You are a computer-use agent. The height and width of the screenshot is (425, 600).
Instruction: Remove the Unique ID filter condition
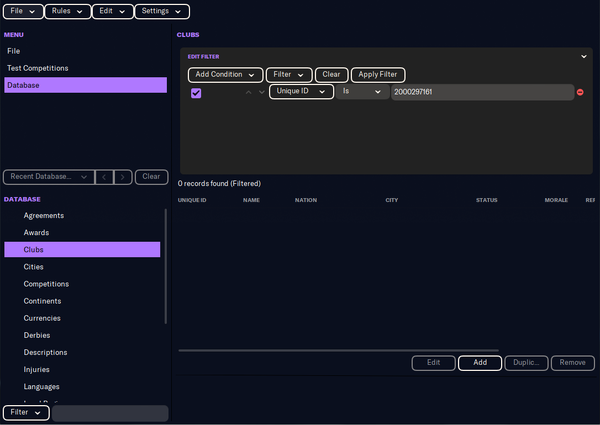click(x=580, y=92)
